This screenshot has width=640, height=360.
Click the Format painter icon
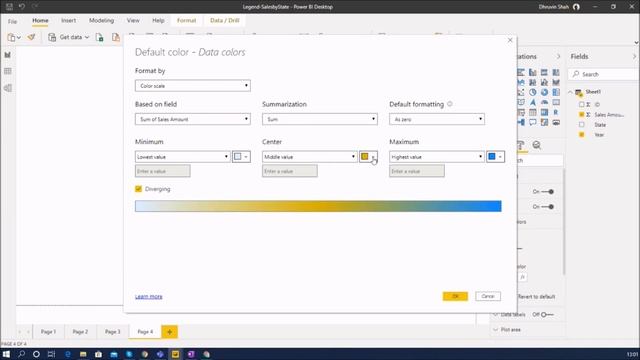31,37
